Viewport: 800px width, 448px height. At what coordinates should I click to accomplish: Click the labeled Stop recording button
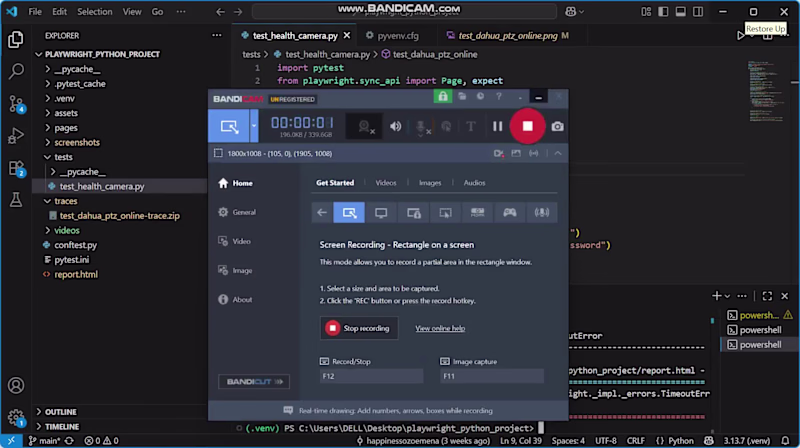359,328
